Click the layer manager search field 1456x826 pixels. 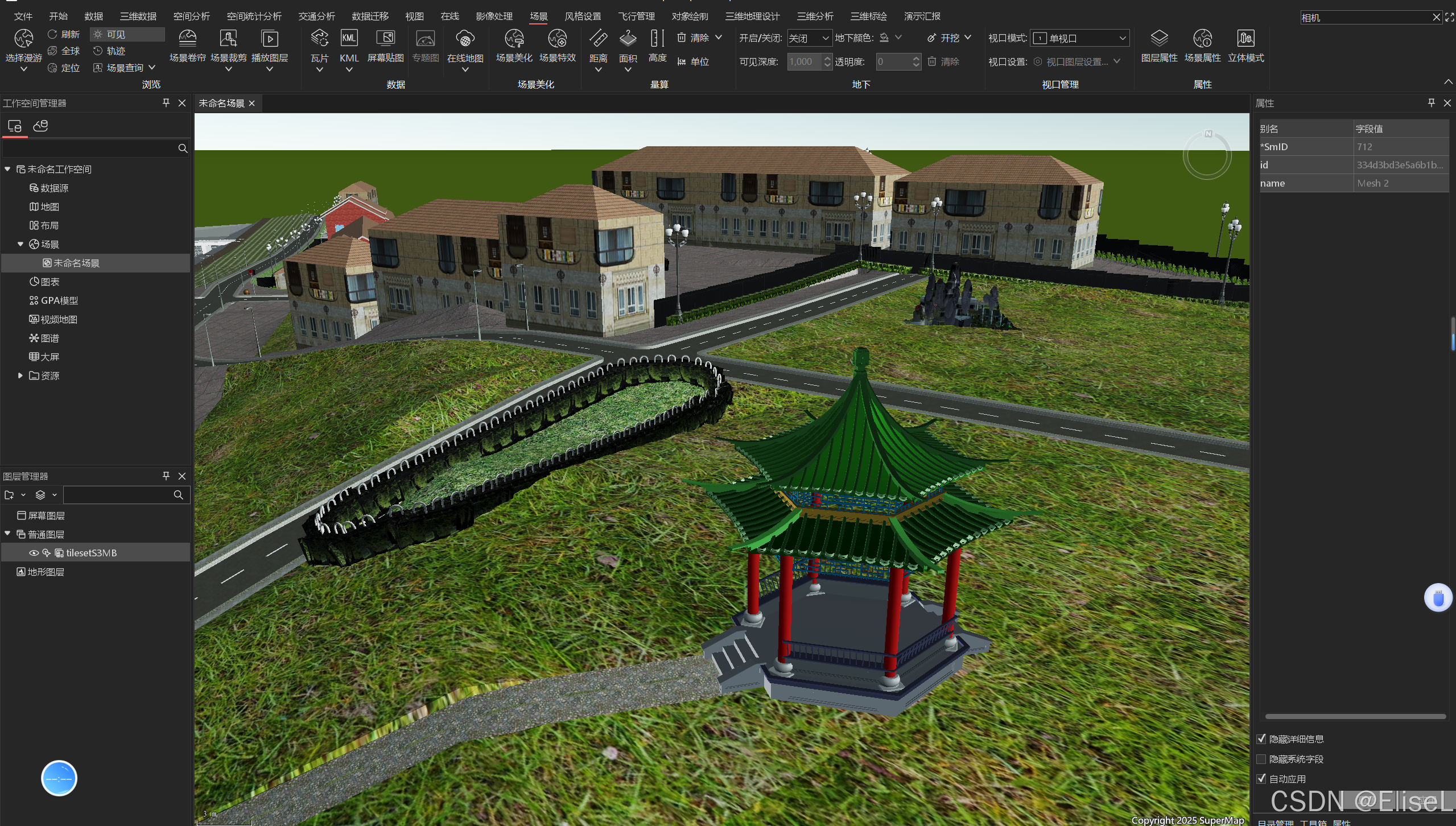click(x=118, y=495)
